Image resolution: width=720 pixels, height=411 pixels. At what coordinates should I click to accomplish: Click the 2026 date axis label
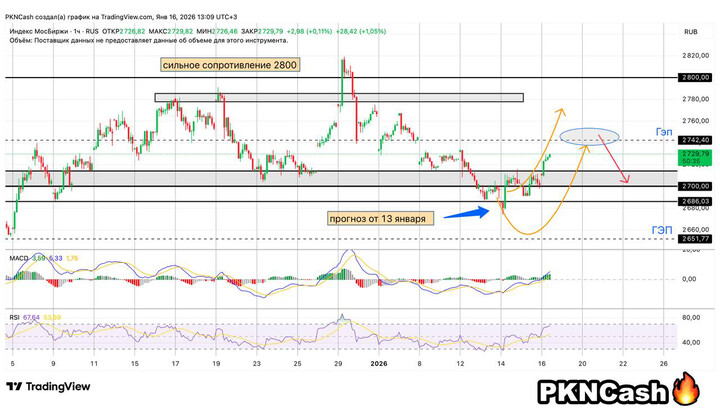380,364
